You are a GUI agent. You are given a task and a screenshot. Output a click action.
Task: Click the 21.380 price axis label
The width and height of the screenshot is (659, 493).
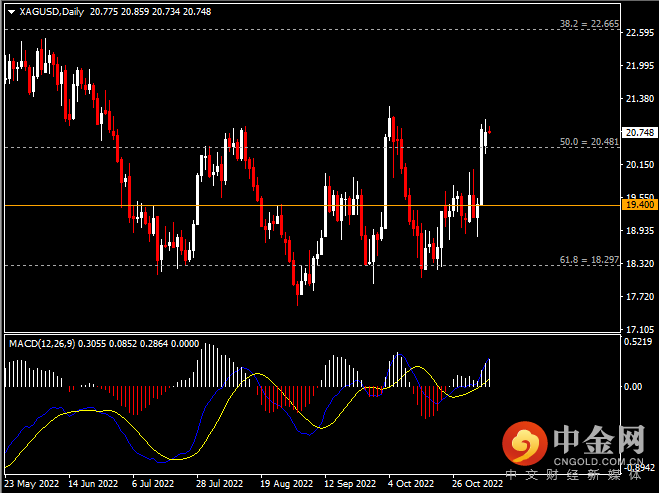pyautogui.click(x=640, y=98)
